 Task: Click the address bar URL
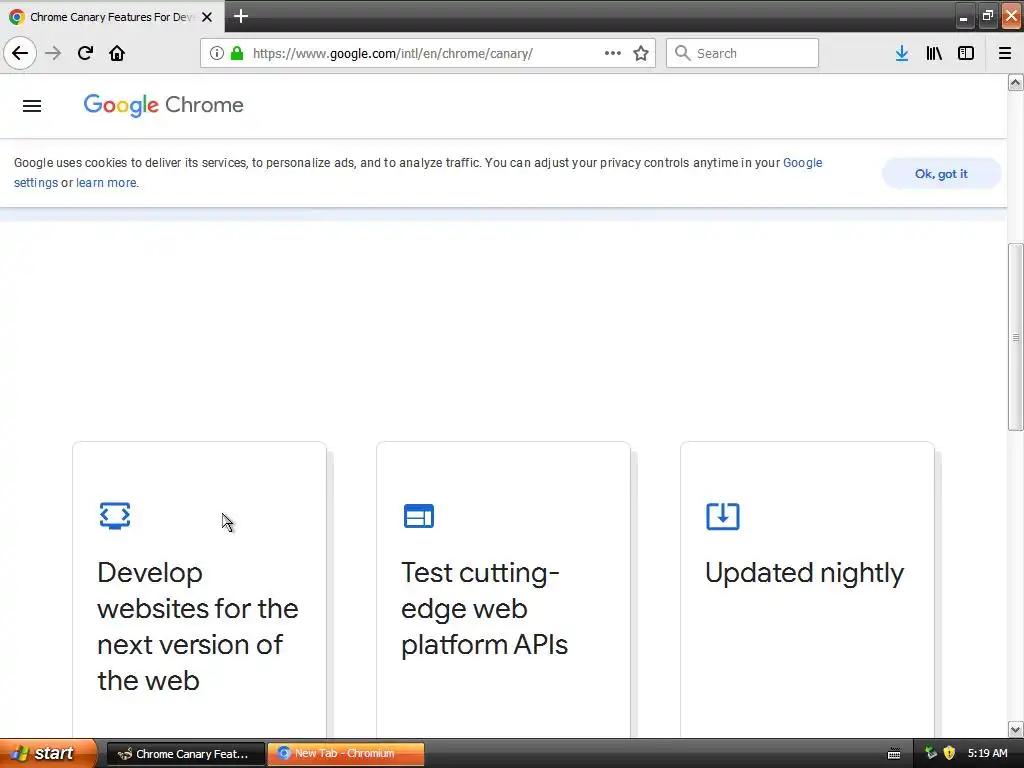(x=392, y=54)
